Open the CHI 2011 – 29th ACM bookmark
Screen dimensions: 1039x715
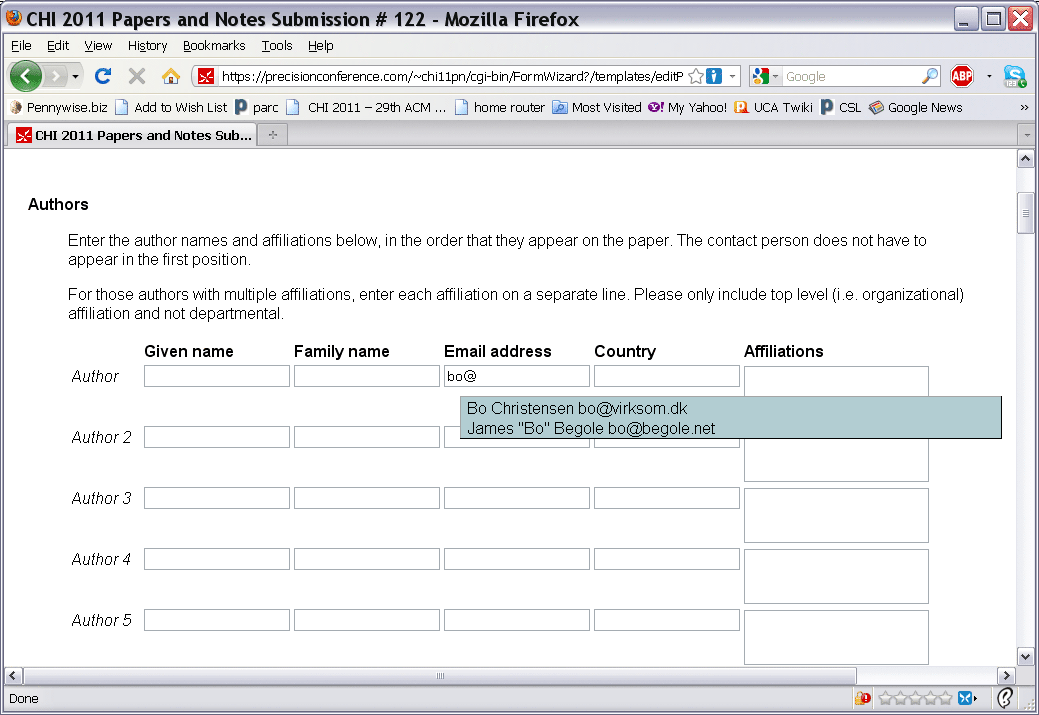(366, 107)
